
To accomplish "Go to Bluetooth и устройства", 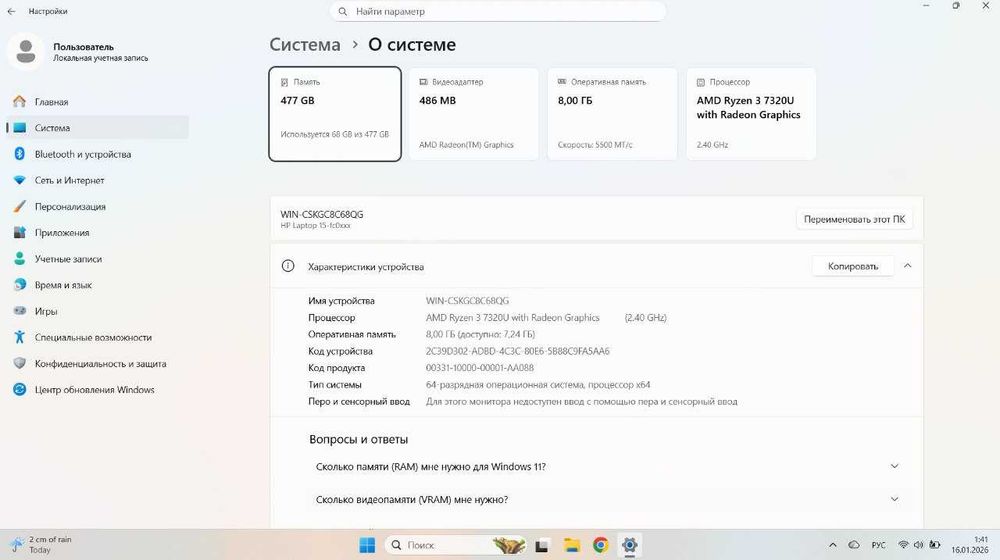I will [x=98, y=154].
